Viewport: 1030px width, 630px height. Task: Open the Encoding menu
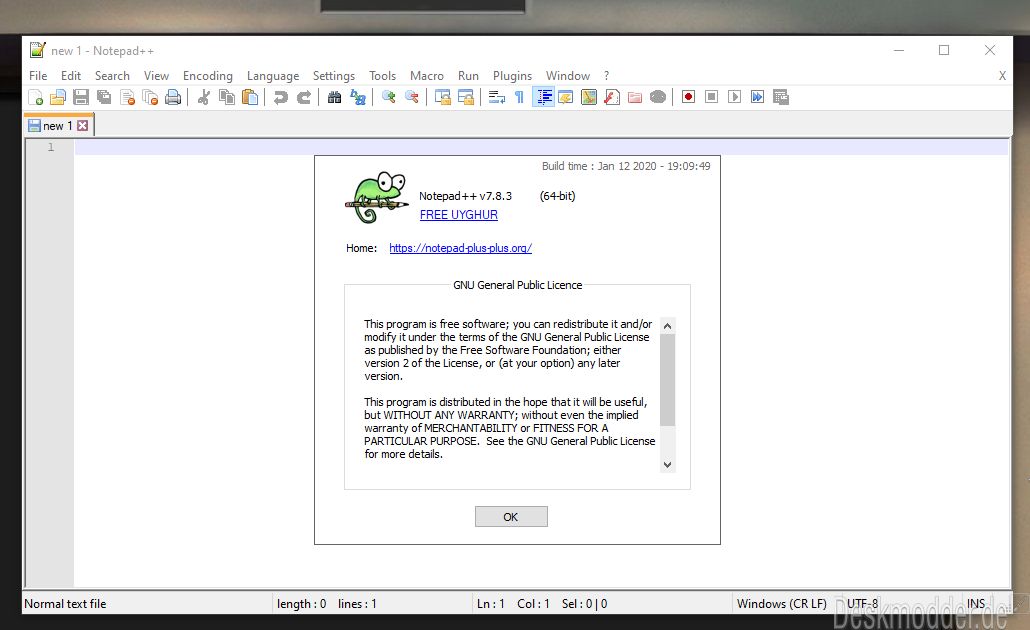pyautogui.click(x=208, y=76)
